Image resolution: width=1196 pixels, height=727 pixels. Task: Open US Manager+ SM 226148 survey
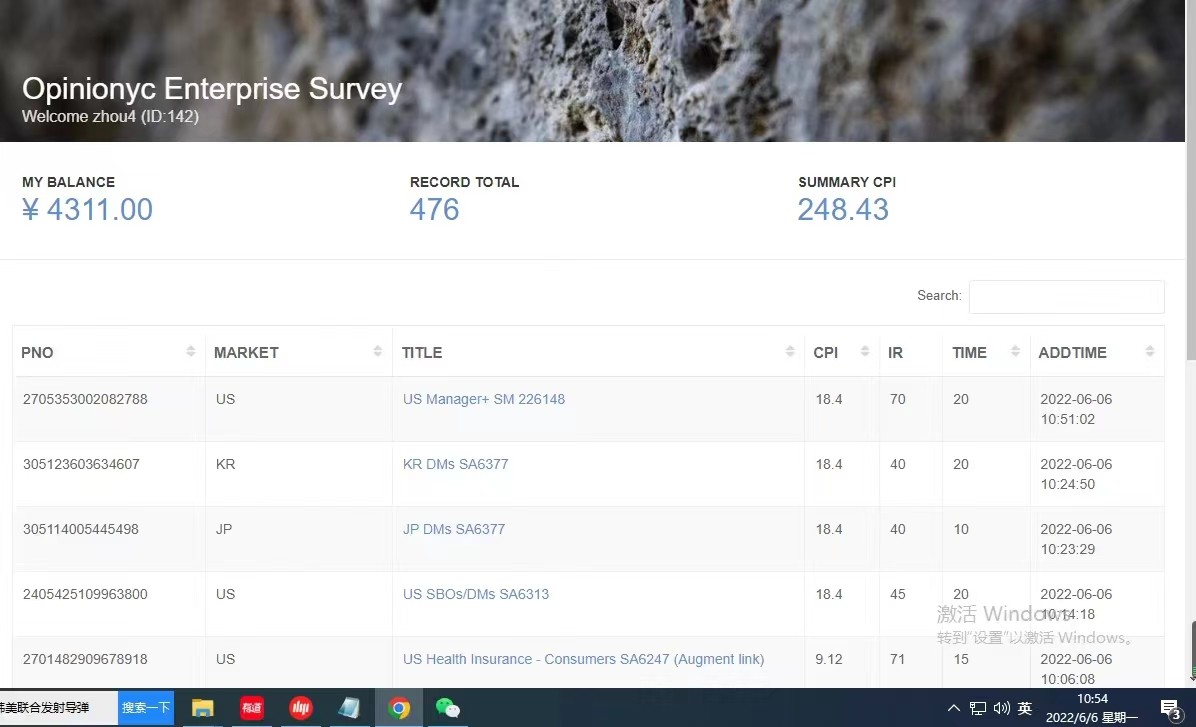[x=483, y=399]
